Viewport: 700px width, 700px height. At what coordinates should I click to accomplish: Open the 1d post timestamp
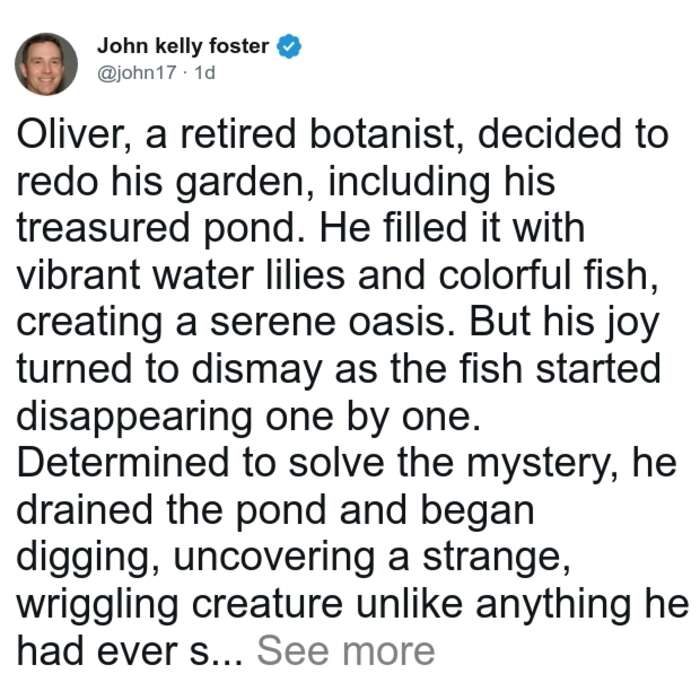coord(205,72)
